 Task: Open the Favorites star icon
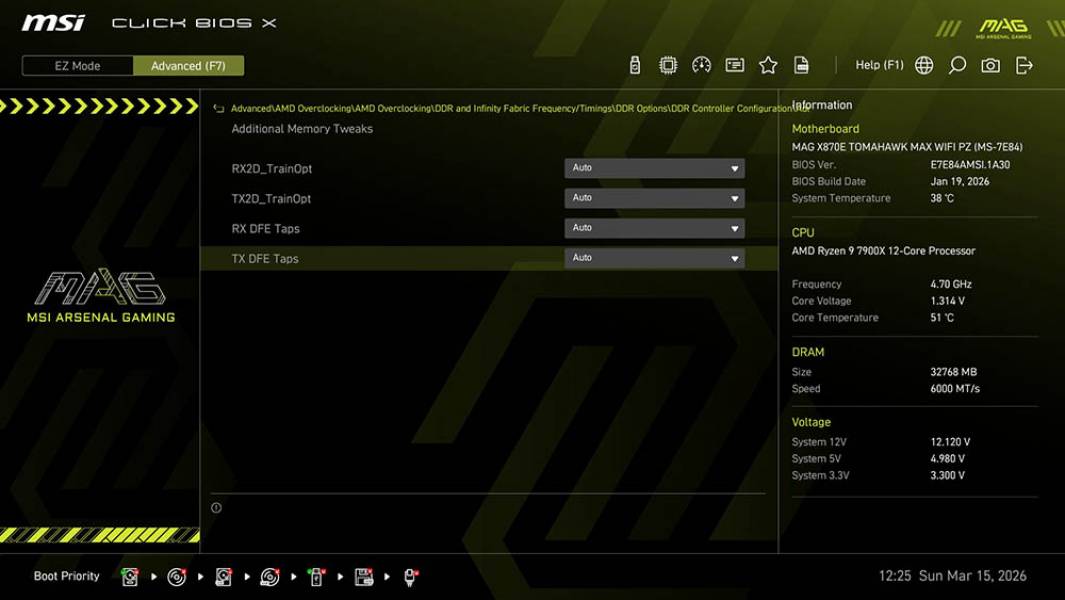point(768,64)
